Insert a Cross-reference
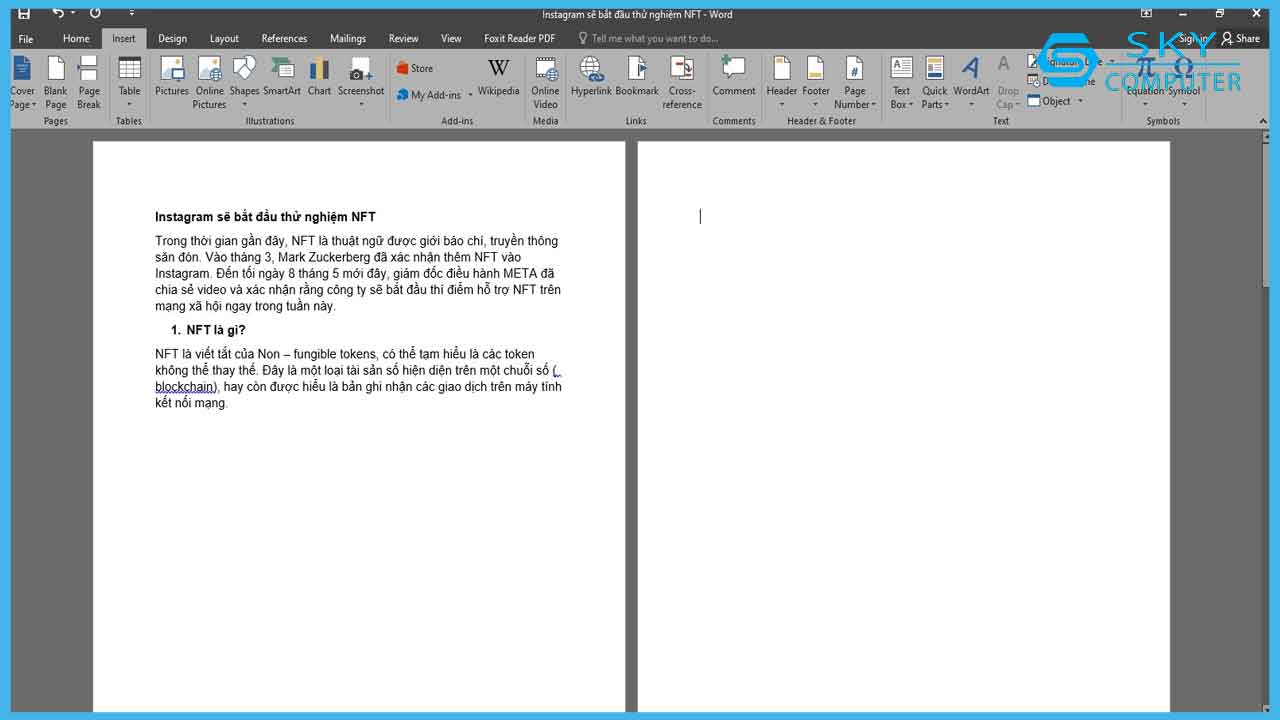1280x720 pixels. [x=682, y=82]
